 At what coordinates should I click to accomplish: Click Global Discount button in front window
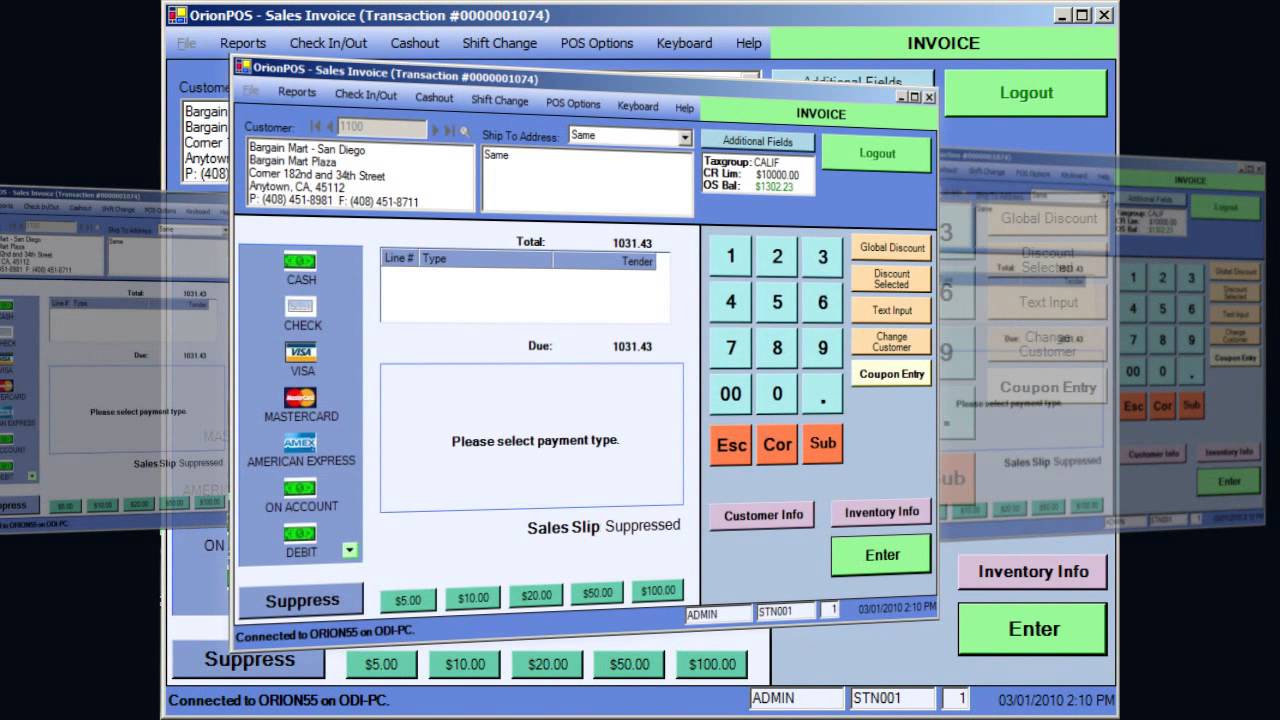(892, 247)
